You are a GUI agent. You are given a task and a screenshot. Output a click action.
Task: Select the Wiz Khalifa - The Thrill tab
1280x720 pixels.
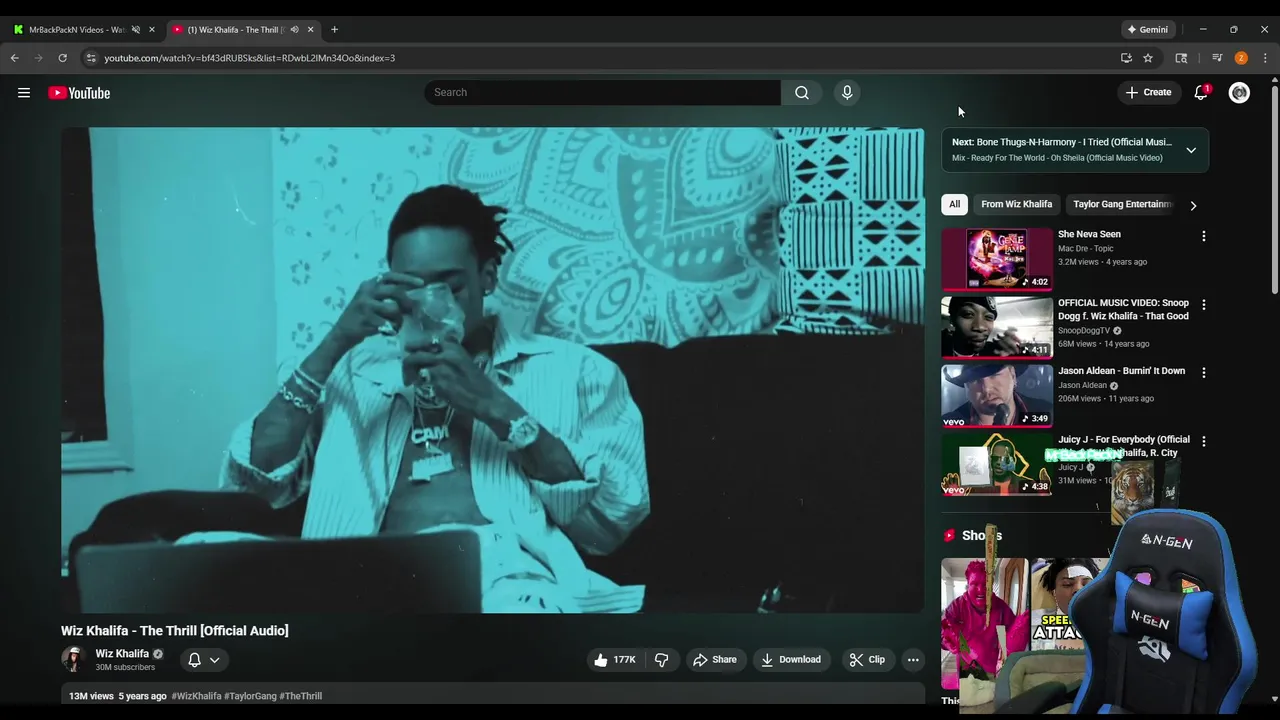(x=236, y=29)
